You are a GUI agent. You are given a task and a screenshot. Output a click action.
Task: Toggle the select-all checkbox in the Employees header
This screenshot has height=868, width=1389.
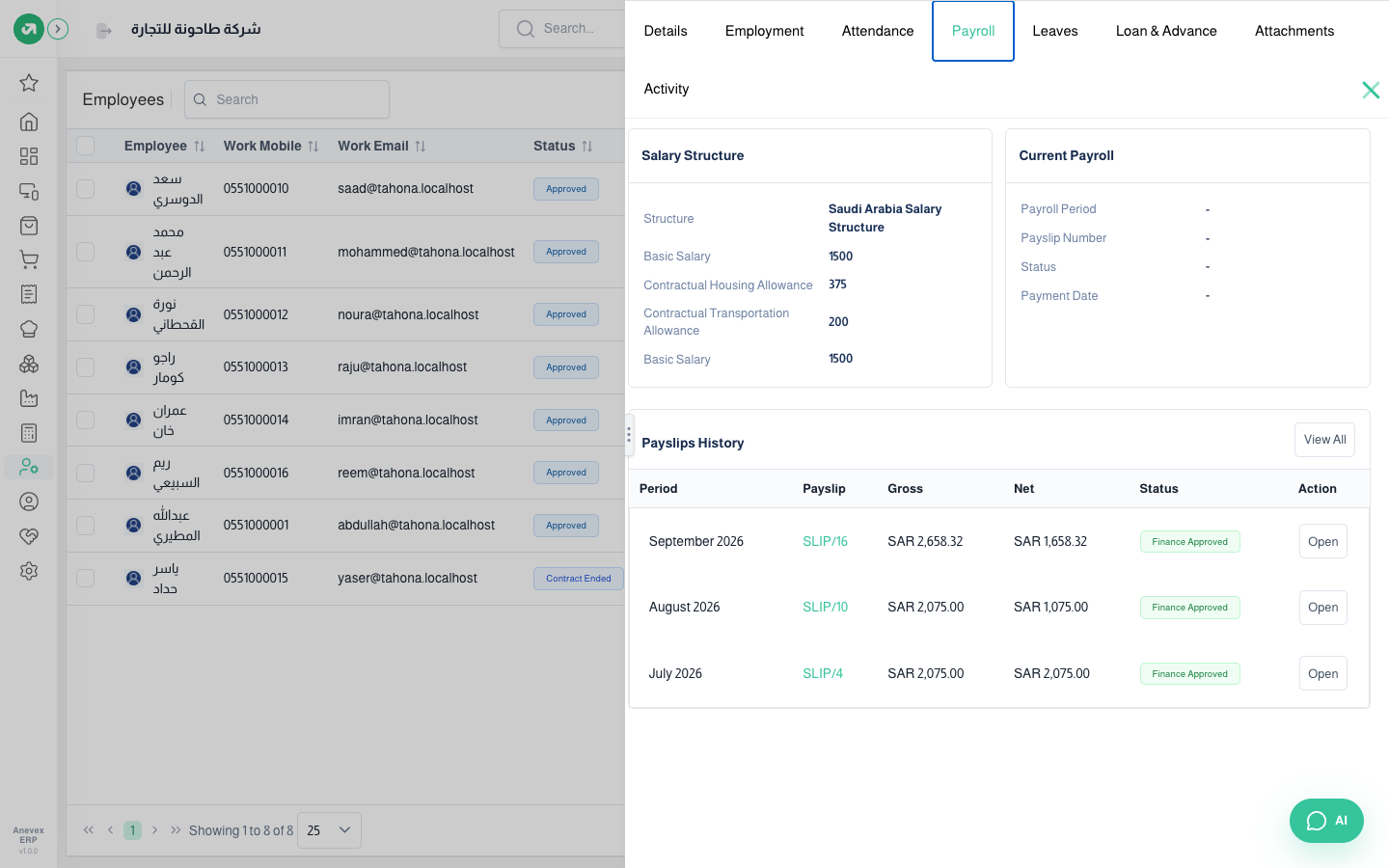point(86,146)
